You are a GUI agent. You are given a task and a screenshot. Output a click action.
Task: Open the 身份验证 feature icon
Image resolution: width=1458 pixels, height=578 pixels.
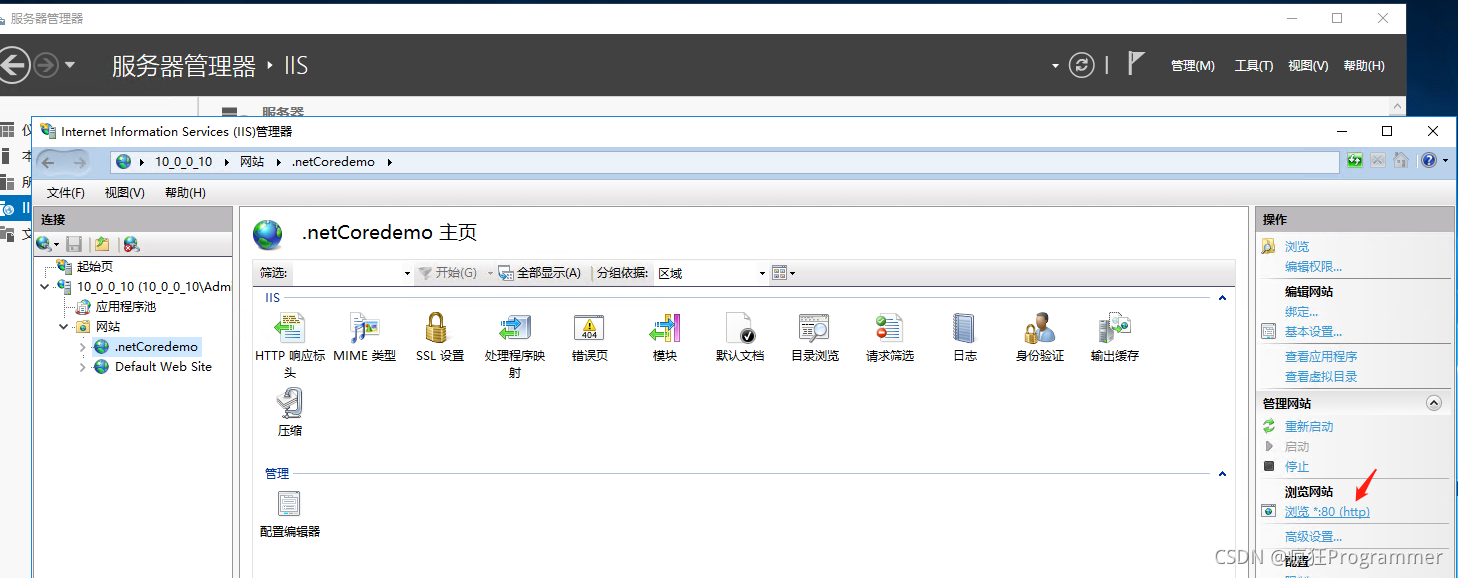point(1039,329)
